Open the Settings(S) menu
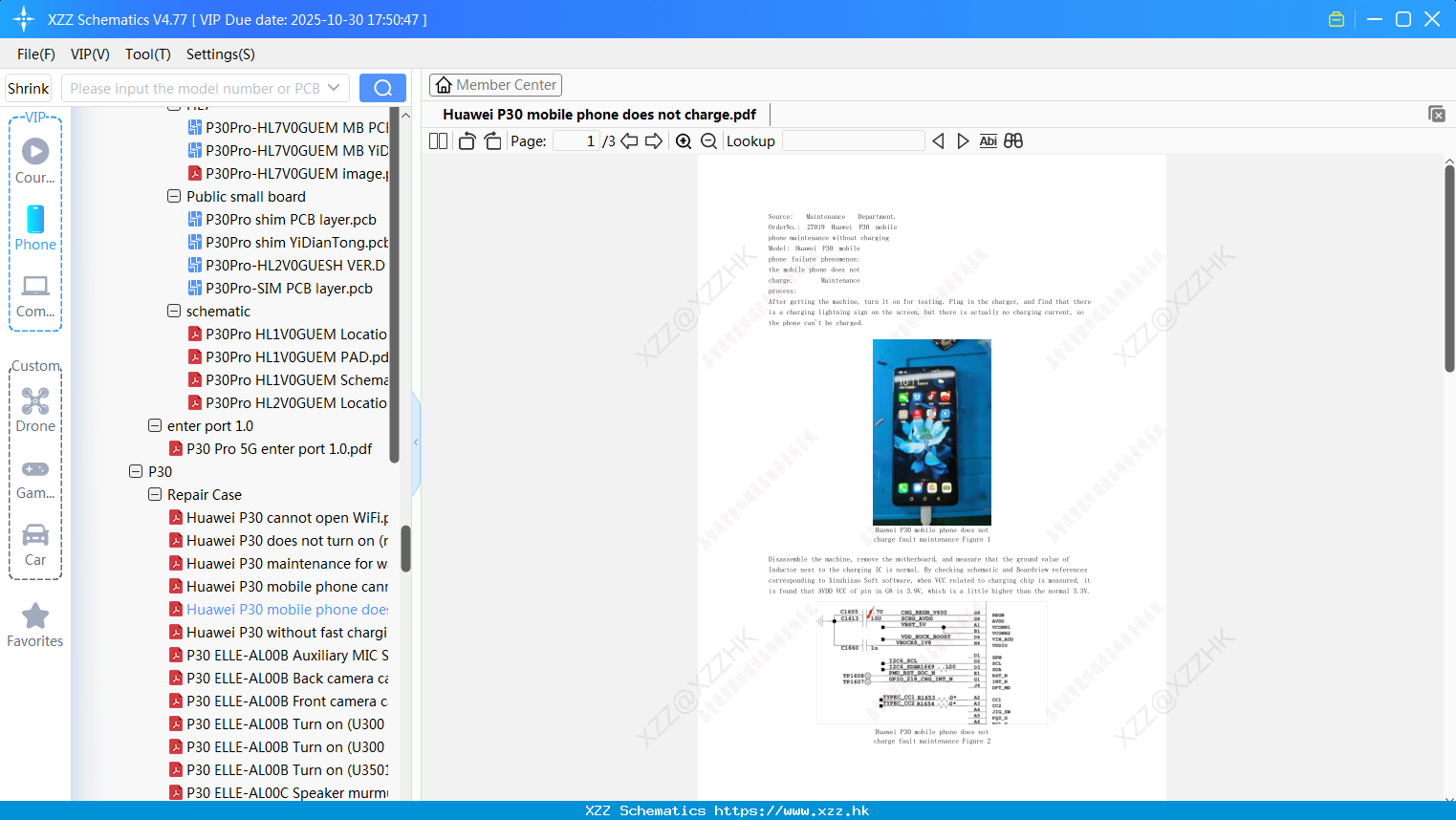 click(221, 54)
